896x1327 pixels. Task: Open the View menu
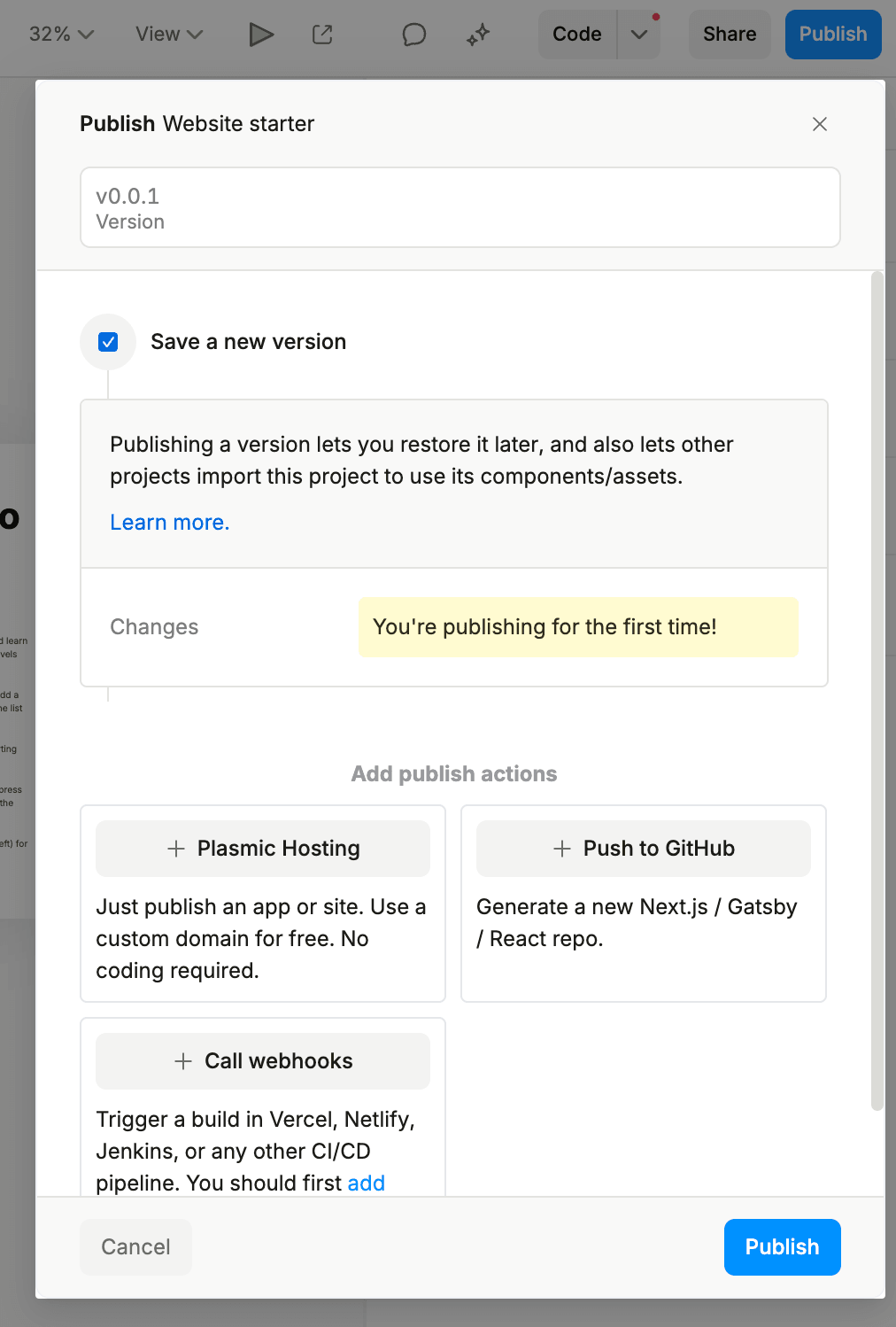click(x=169, y=35)
